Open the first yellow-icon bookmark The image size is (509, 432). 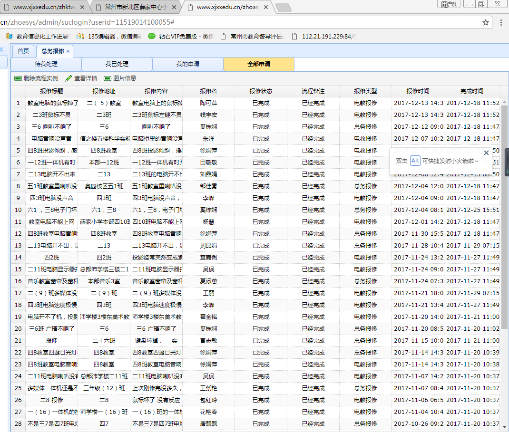[37, 36]
